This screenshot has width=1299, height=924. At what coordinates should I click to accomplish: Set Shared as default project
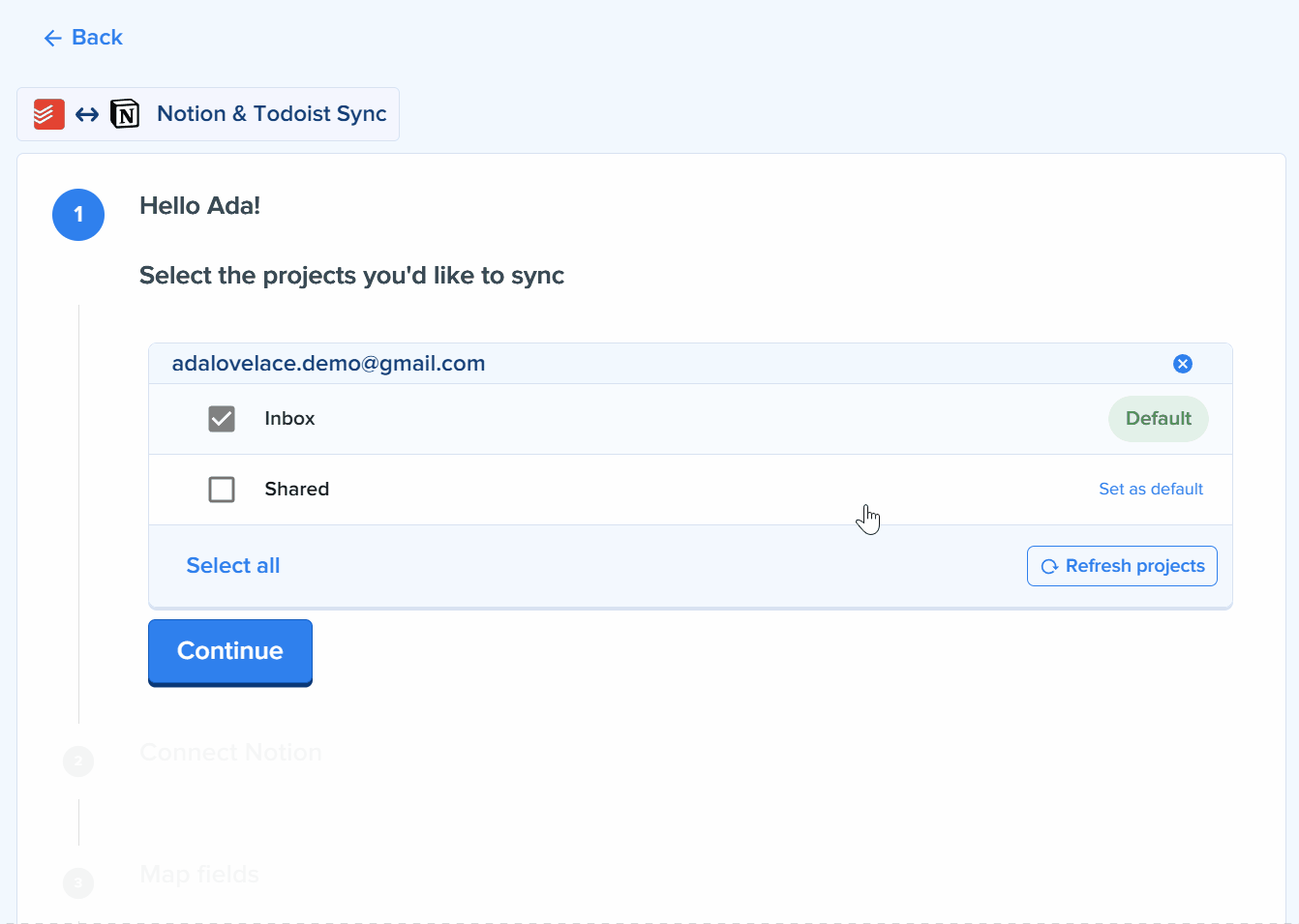tap(1151, 490)
